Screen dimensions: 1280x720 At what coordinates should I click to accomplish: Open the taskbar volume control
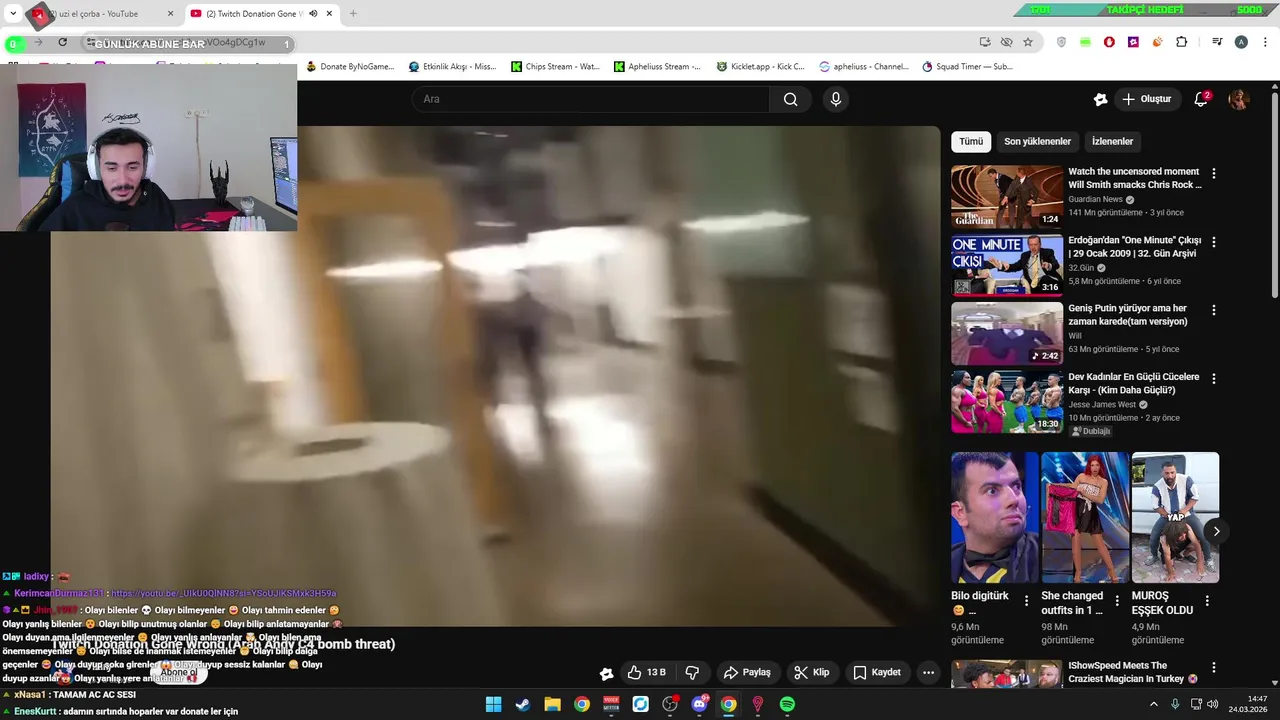[x=1214, y=704]
